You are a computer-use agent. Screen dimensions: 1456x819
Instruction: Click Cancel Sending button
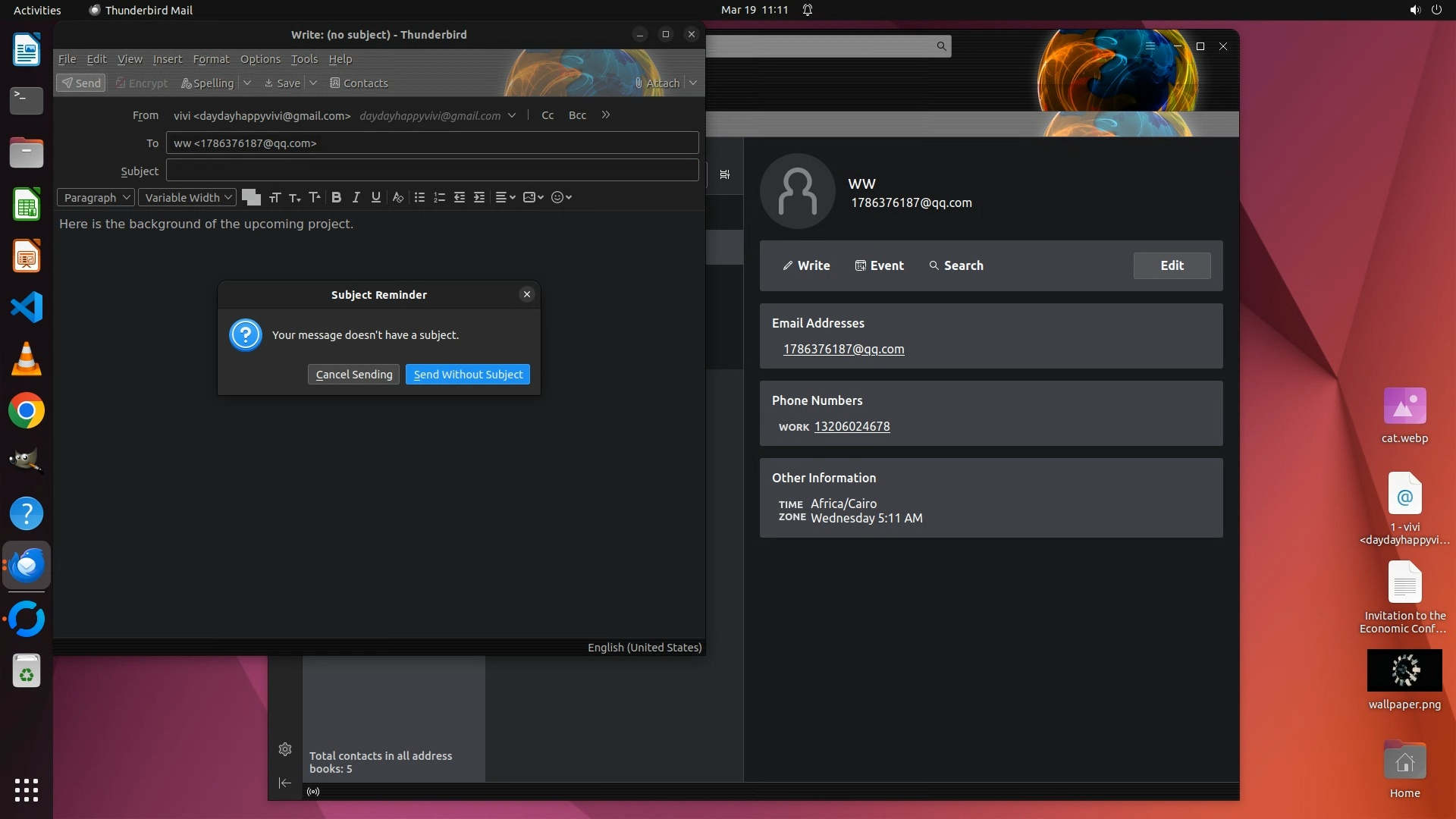(x=353, y=375)
